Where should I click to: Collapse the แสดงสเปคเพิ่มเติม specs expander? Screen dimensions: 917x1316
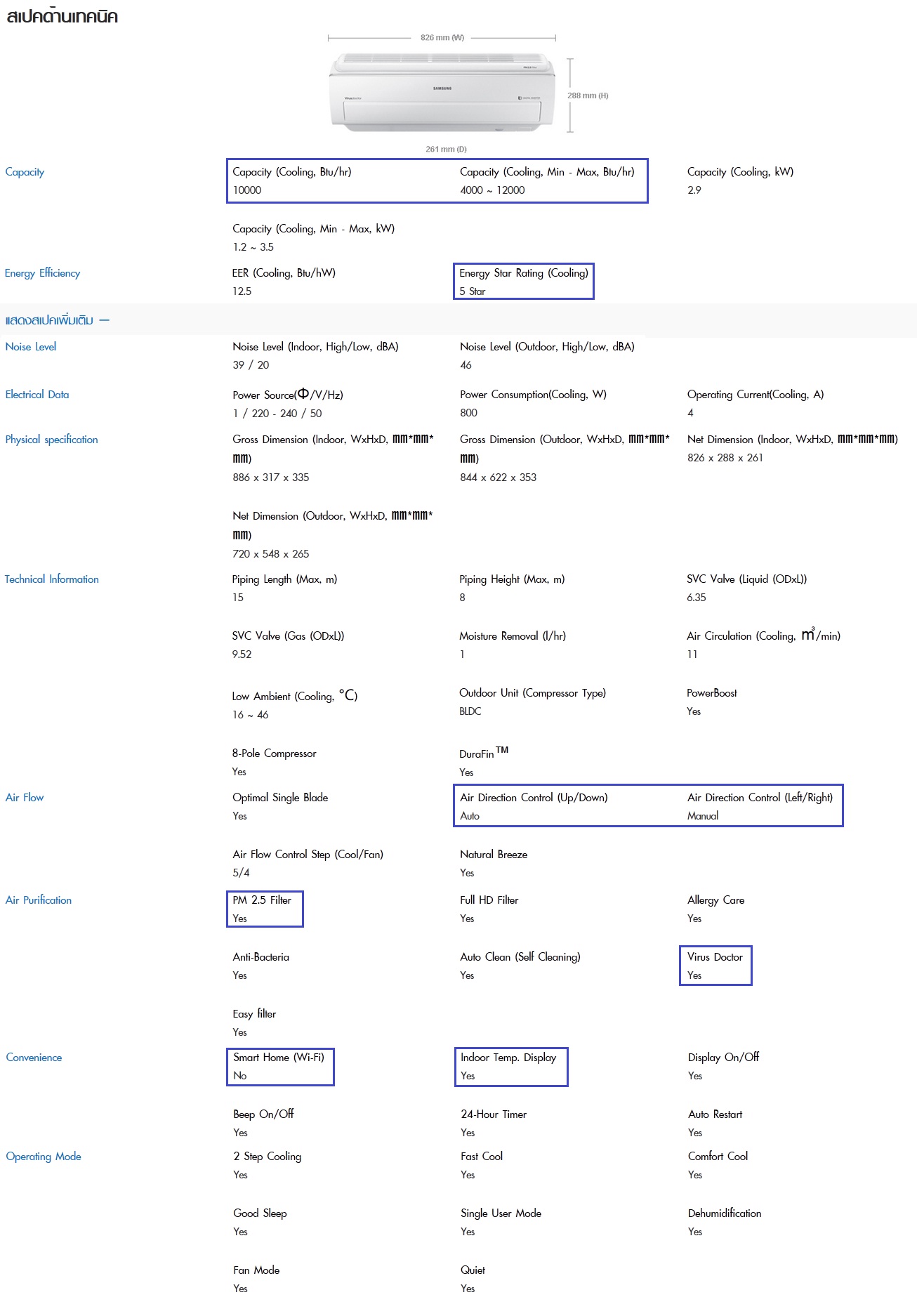(57, 320)
